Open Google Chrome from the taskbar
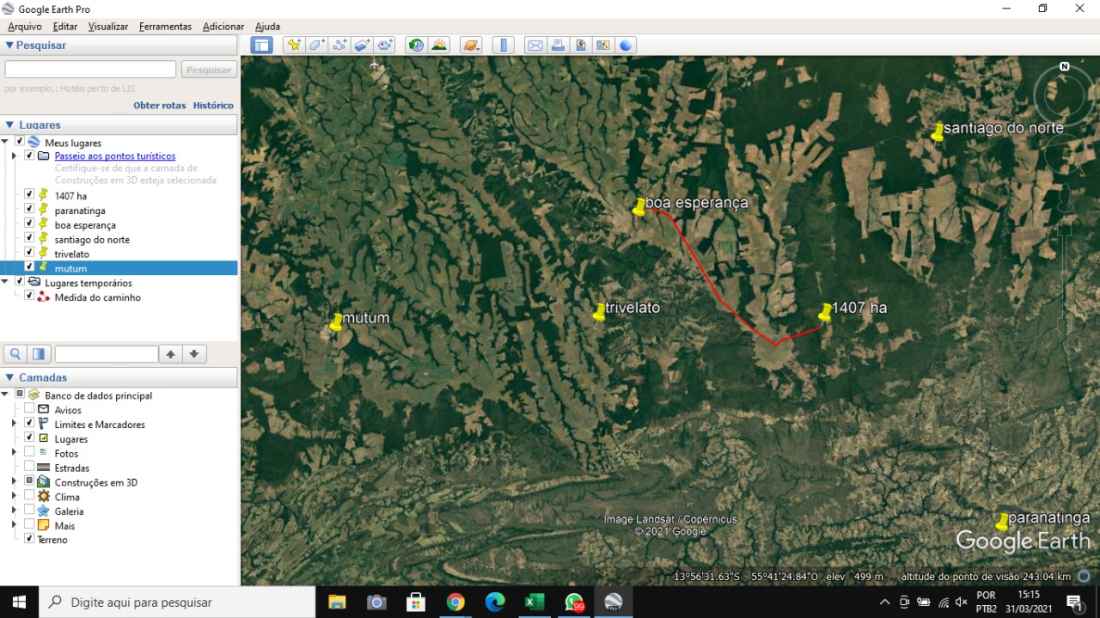 pyautogui.click(x=455, y=602)
